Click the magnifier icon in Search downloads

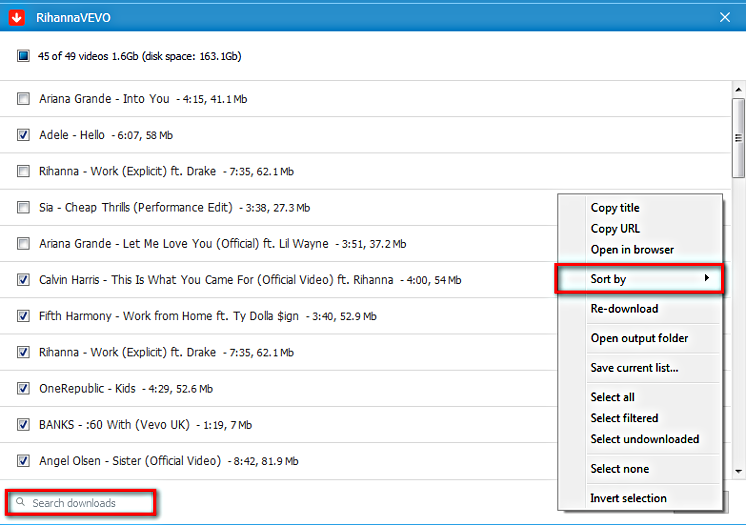[20, 502]
